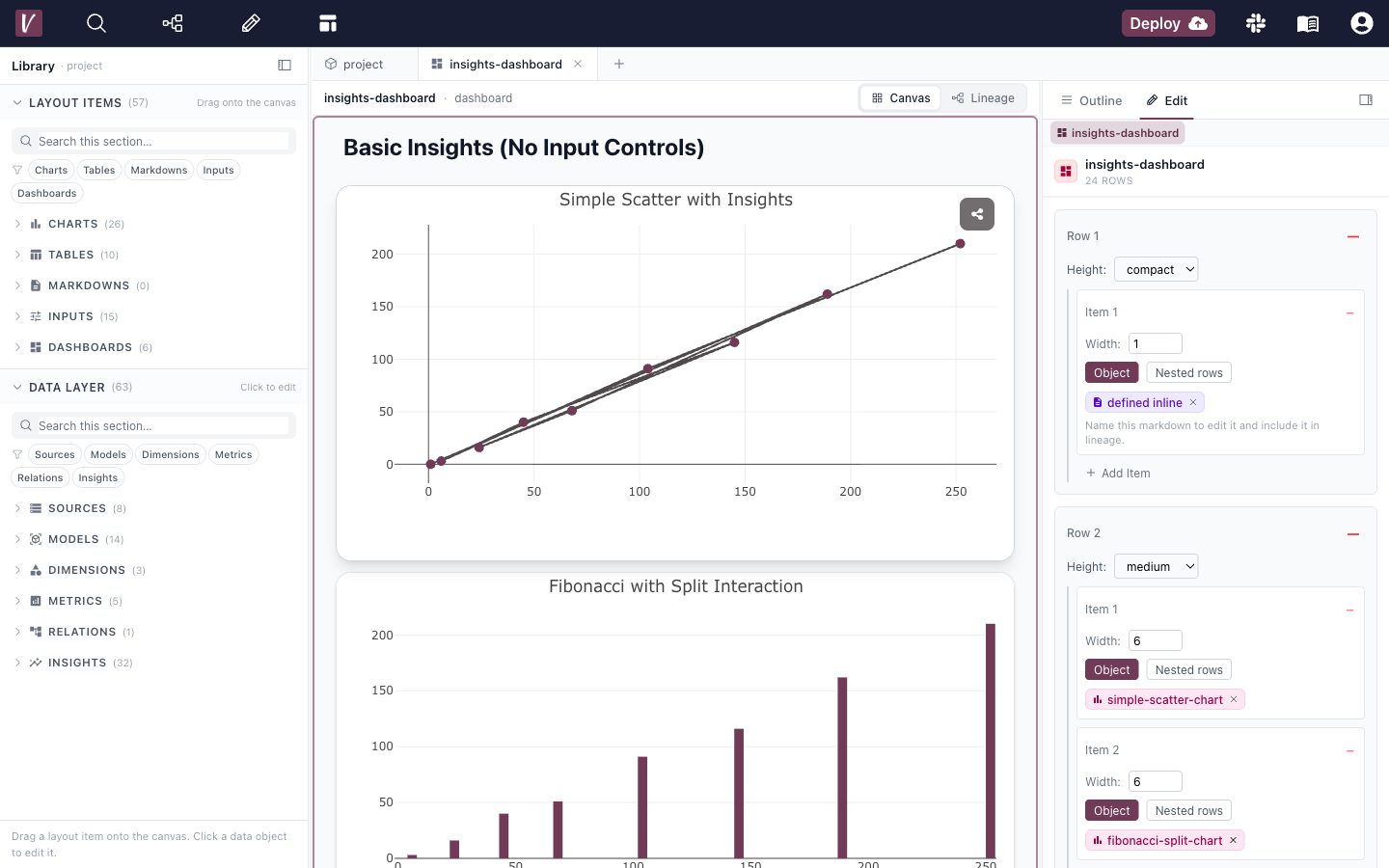Add a new tab with plus icon
Image resolution: width=1389 pixels, height=868 pixels.
pyautogui.click(x=619, y=64)
